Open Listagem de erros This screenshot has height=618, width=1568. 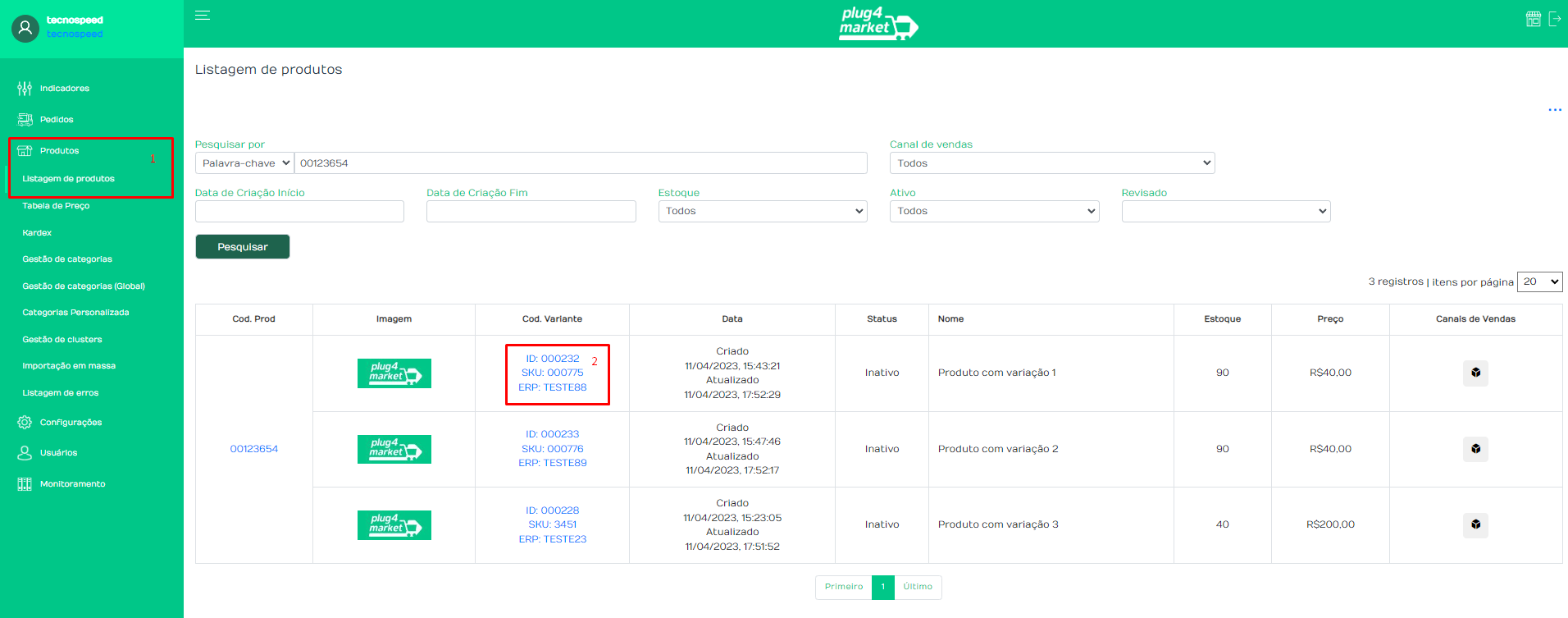60,393
